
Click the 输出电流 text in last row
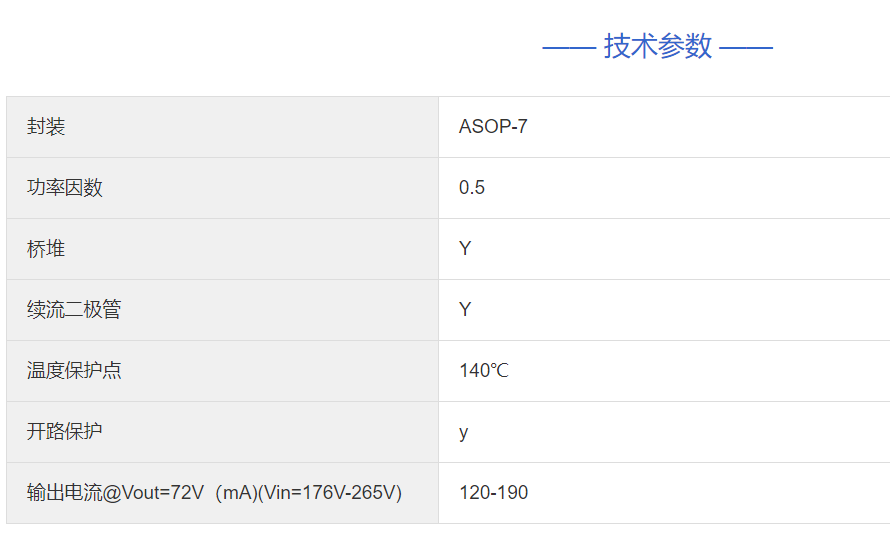tap(64, 493)
